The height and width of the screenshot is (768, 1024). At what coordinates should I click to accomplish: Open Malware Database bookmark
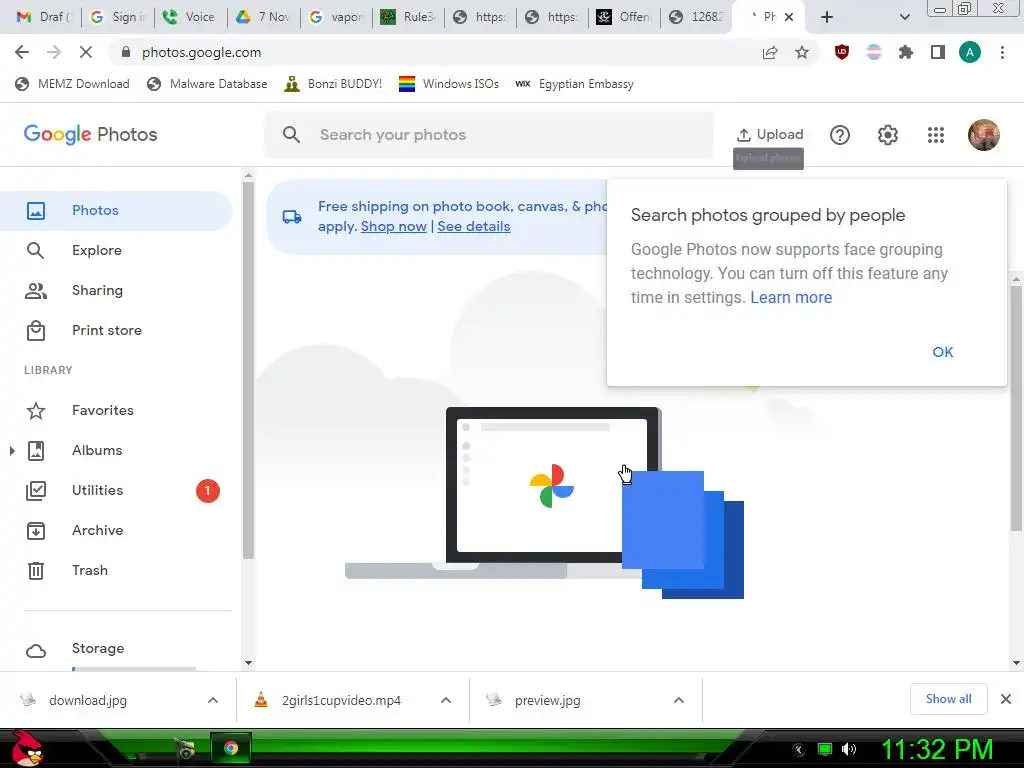click(x=207, y=84)
